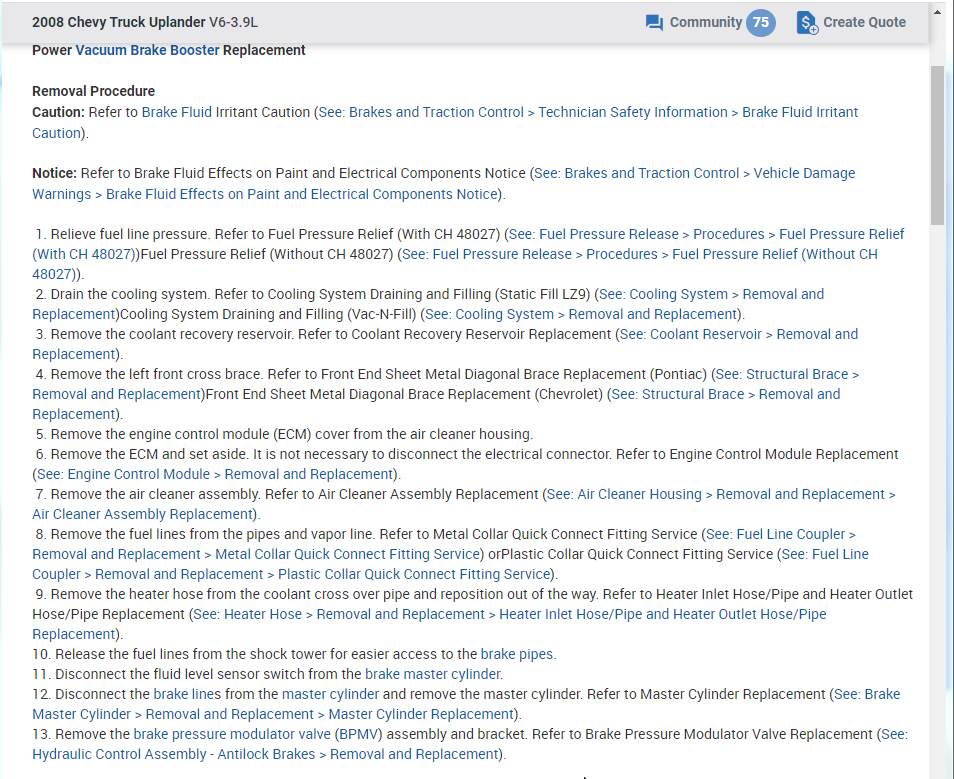This screenshot has width=954, height=779.
Task: Open Brake Fluid Effects on Paint notice link
Action: 444,183
